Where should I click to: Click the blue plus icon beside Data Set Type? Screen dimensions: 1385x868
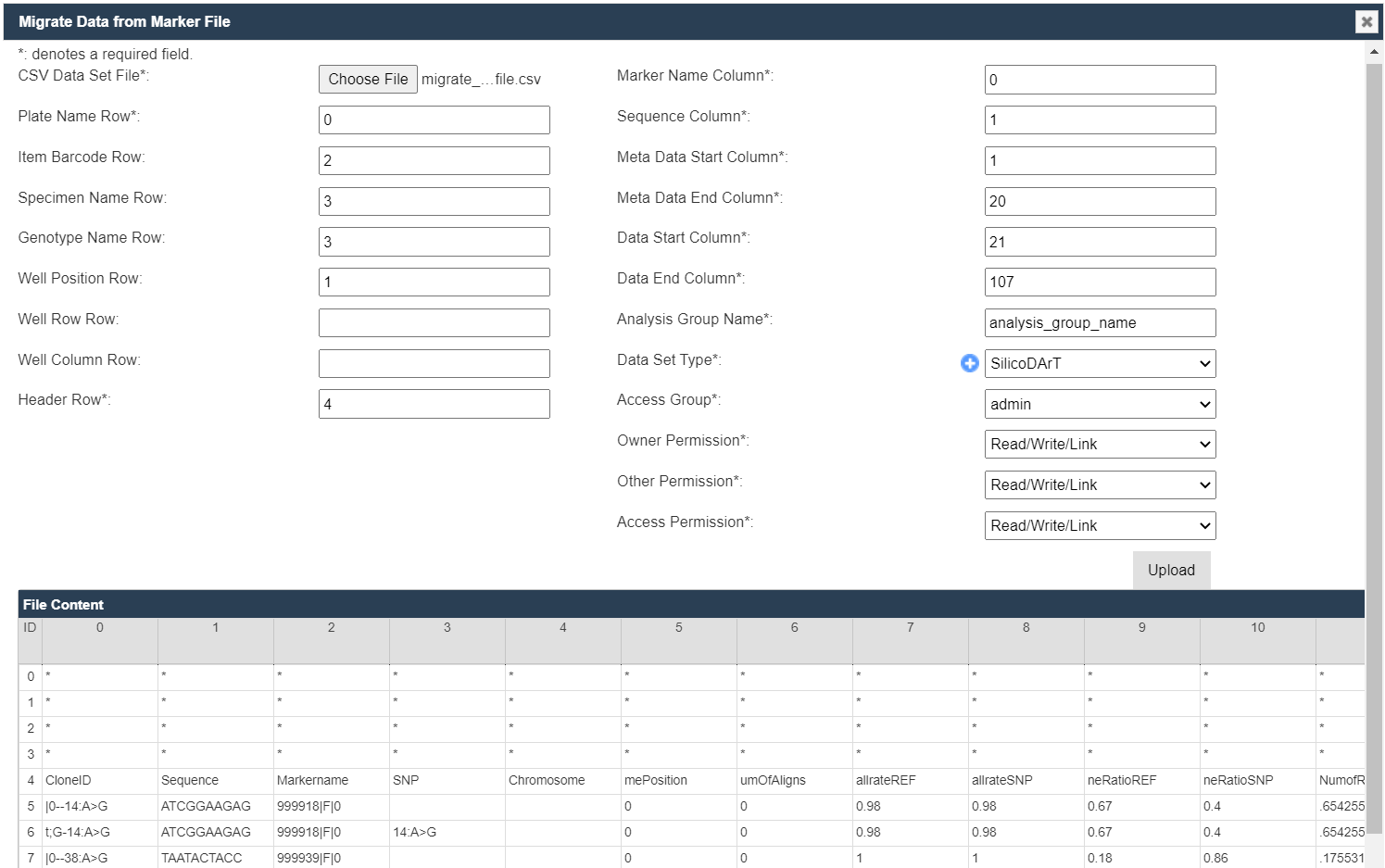pos(969,363)
